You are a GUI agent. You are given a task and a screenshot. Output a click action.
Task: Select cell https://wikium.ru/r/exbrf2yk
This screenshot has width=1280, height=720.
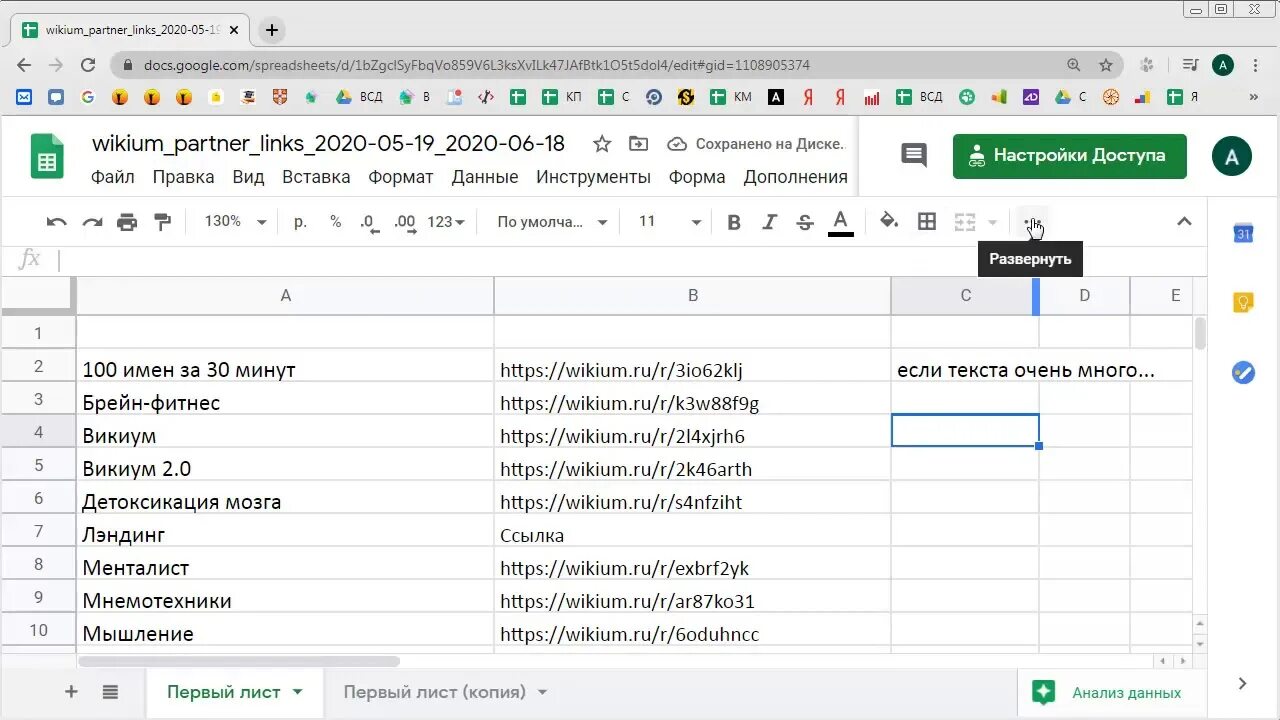(x=692, y=568)
